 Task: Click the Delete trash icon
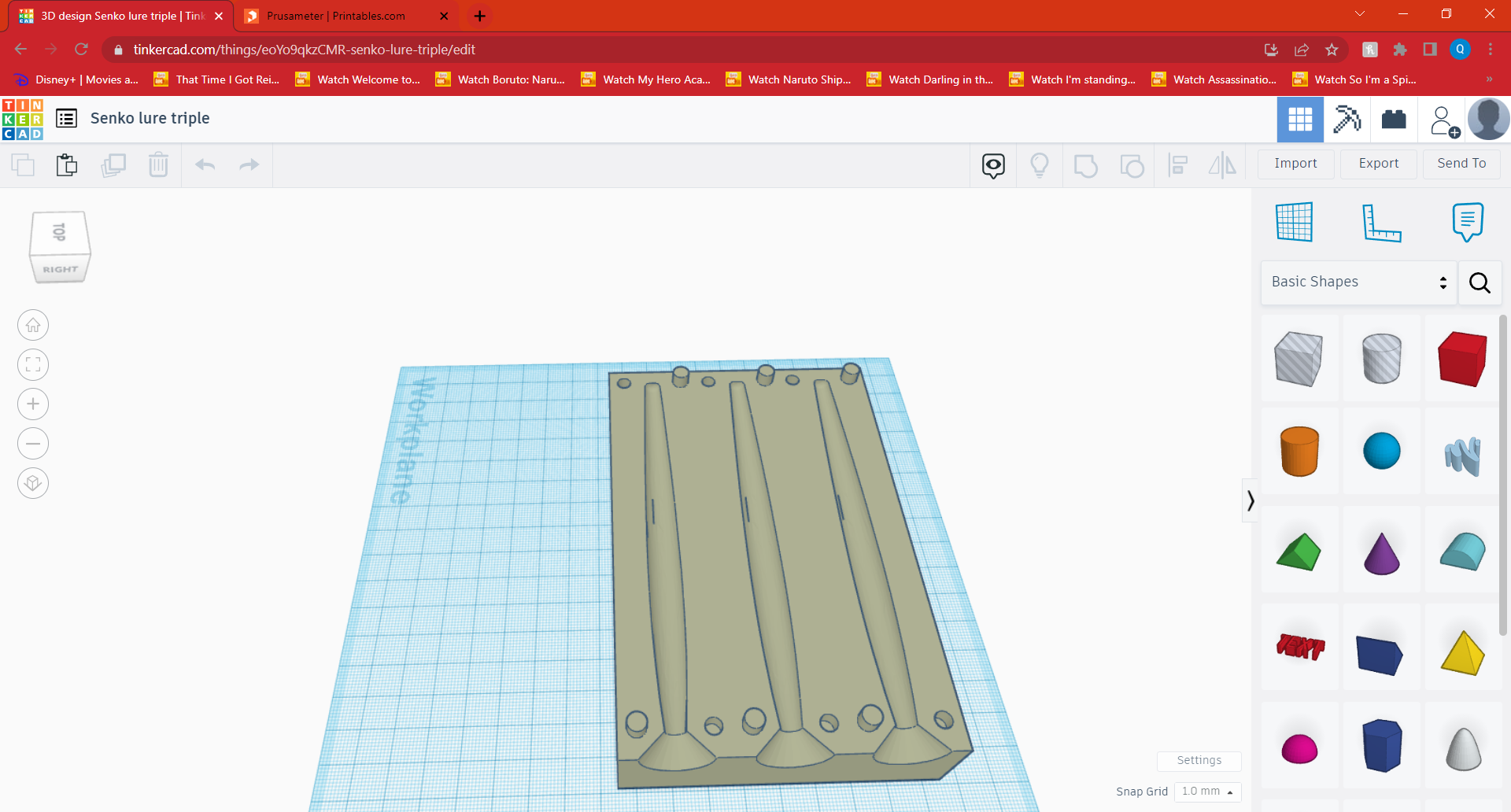tap(158, 165)
